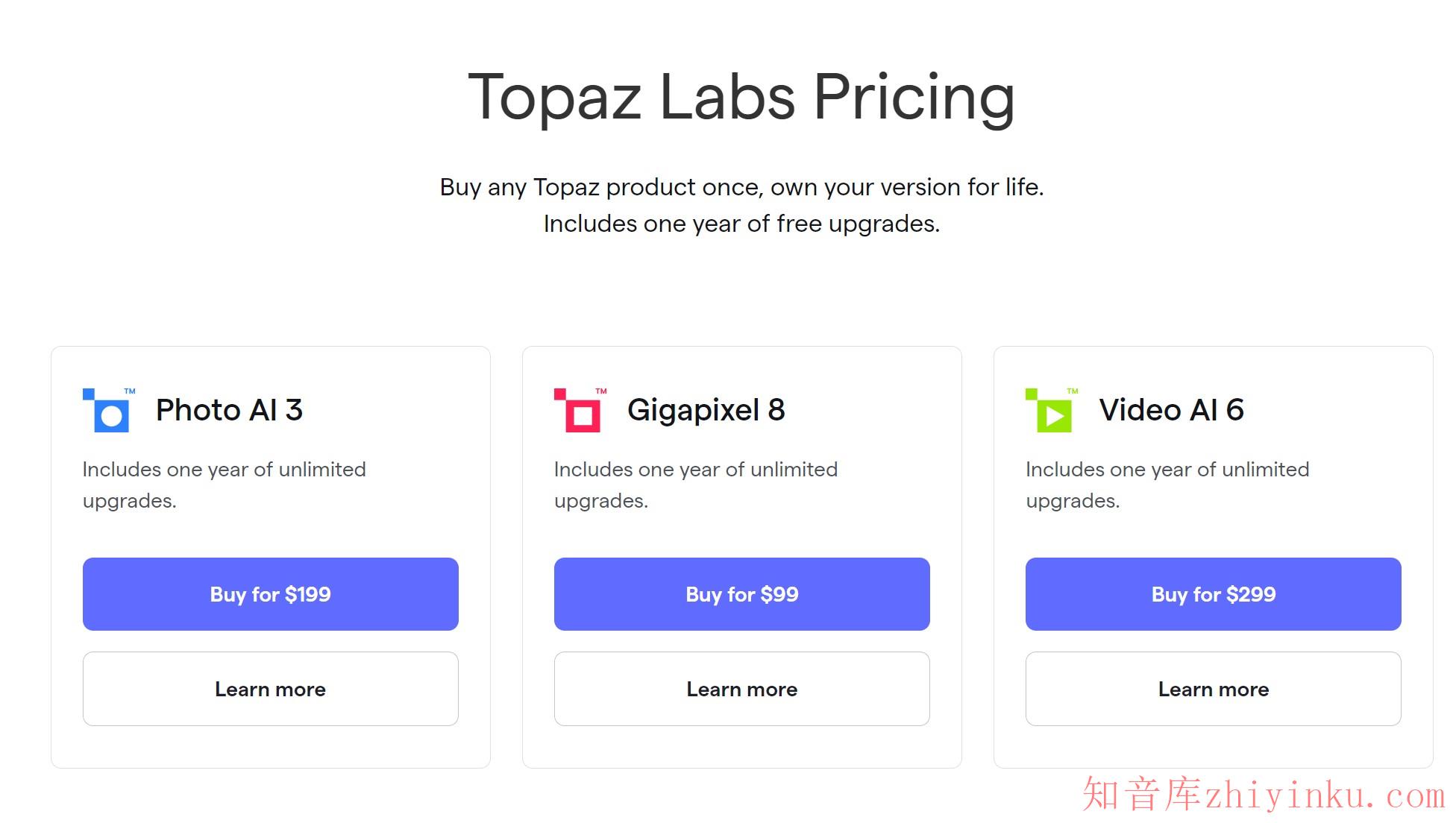
Task: Open Learn more for Gigapixel 8
Action: pos(741,689)
